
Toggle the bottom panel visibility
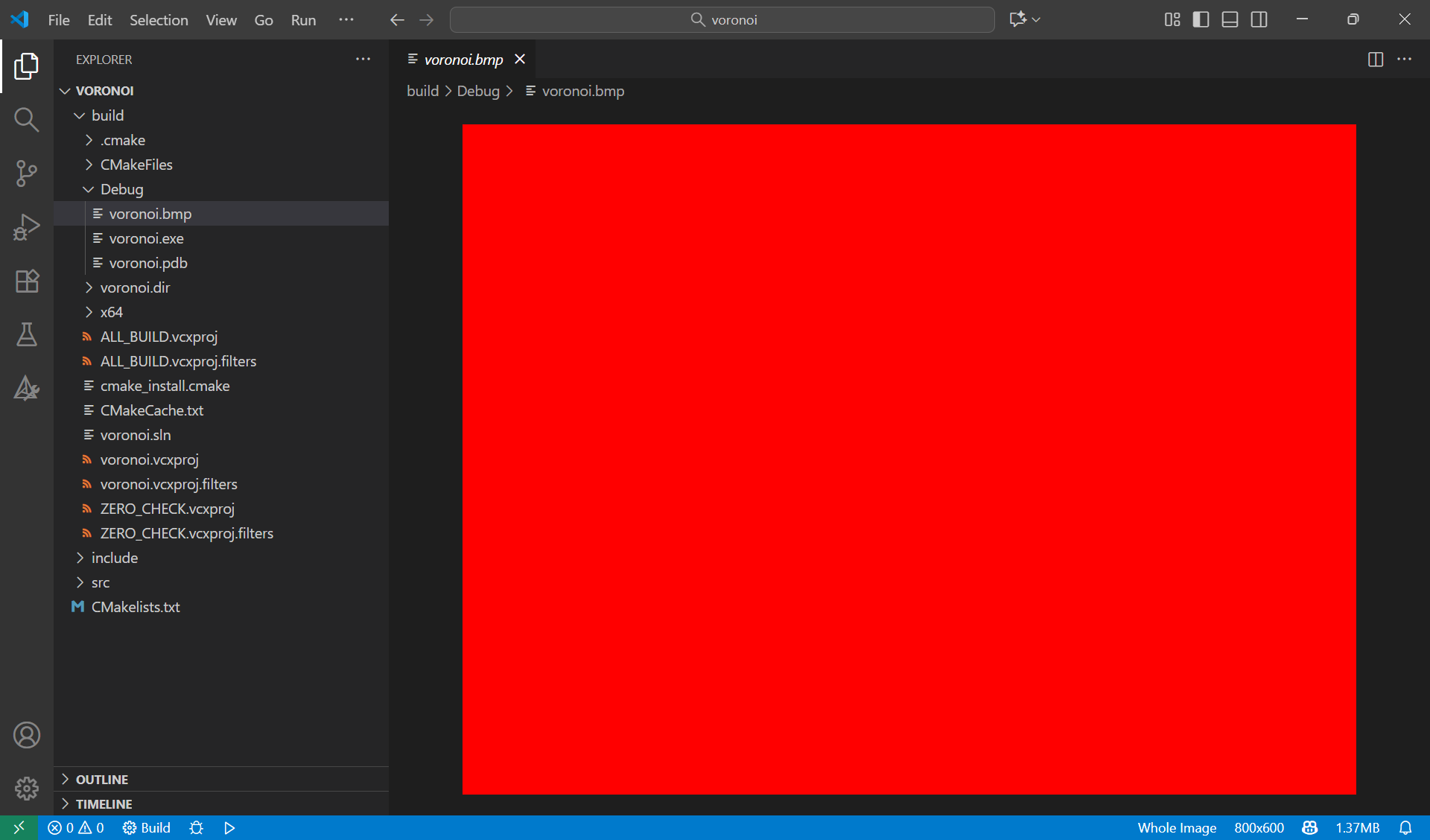[1230, 20]
